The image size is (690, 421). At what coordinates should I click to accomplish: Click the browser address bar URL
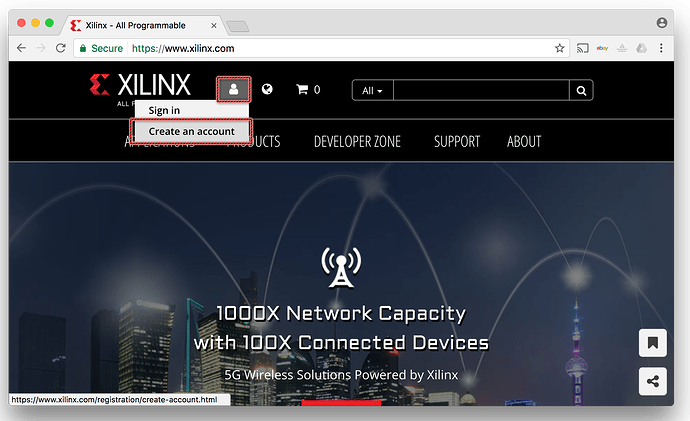tap(183, 48)
